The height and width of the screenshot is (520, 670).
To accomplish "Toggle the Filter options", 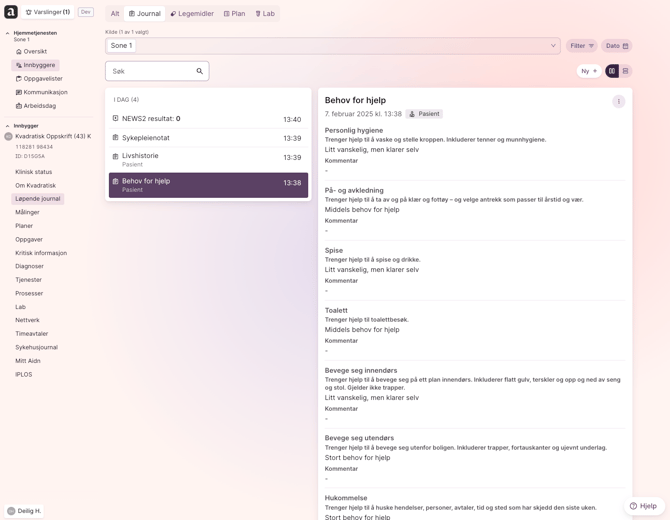I will [581, 46].
